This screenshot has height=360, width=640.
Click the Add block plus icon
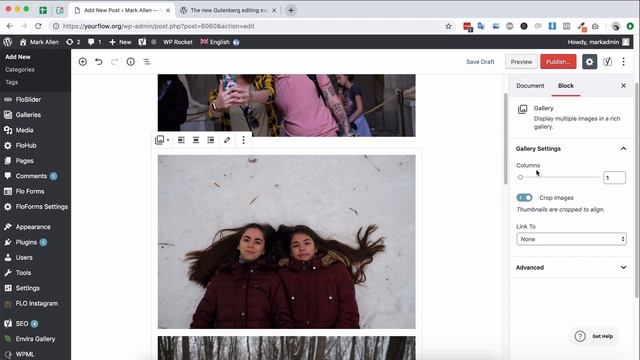point(82,62)
